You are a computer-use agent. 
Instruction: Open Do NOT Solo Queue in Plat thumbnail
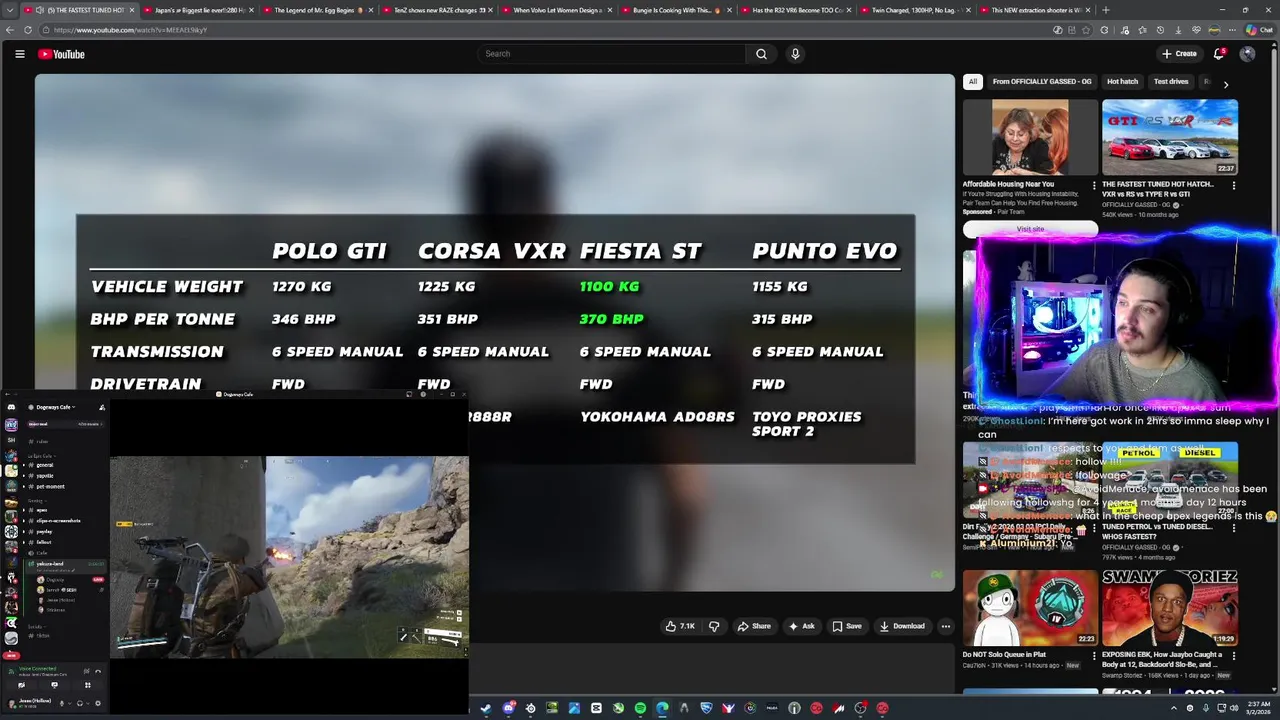coord(1030,608)
